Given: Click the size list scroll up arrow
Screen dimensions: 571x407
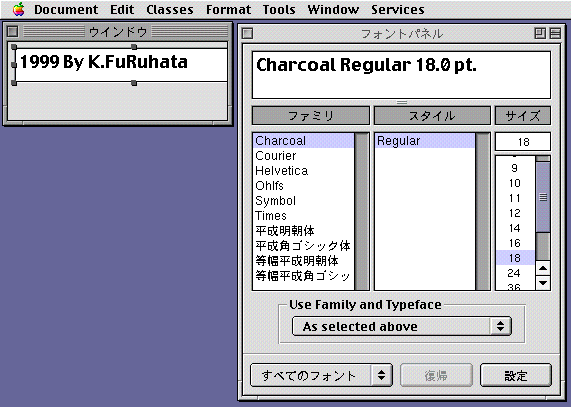Looking at the screenshot, I should tap(543, 269).
